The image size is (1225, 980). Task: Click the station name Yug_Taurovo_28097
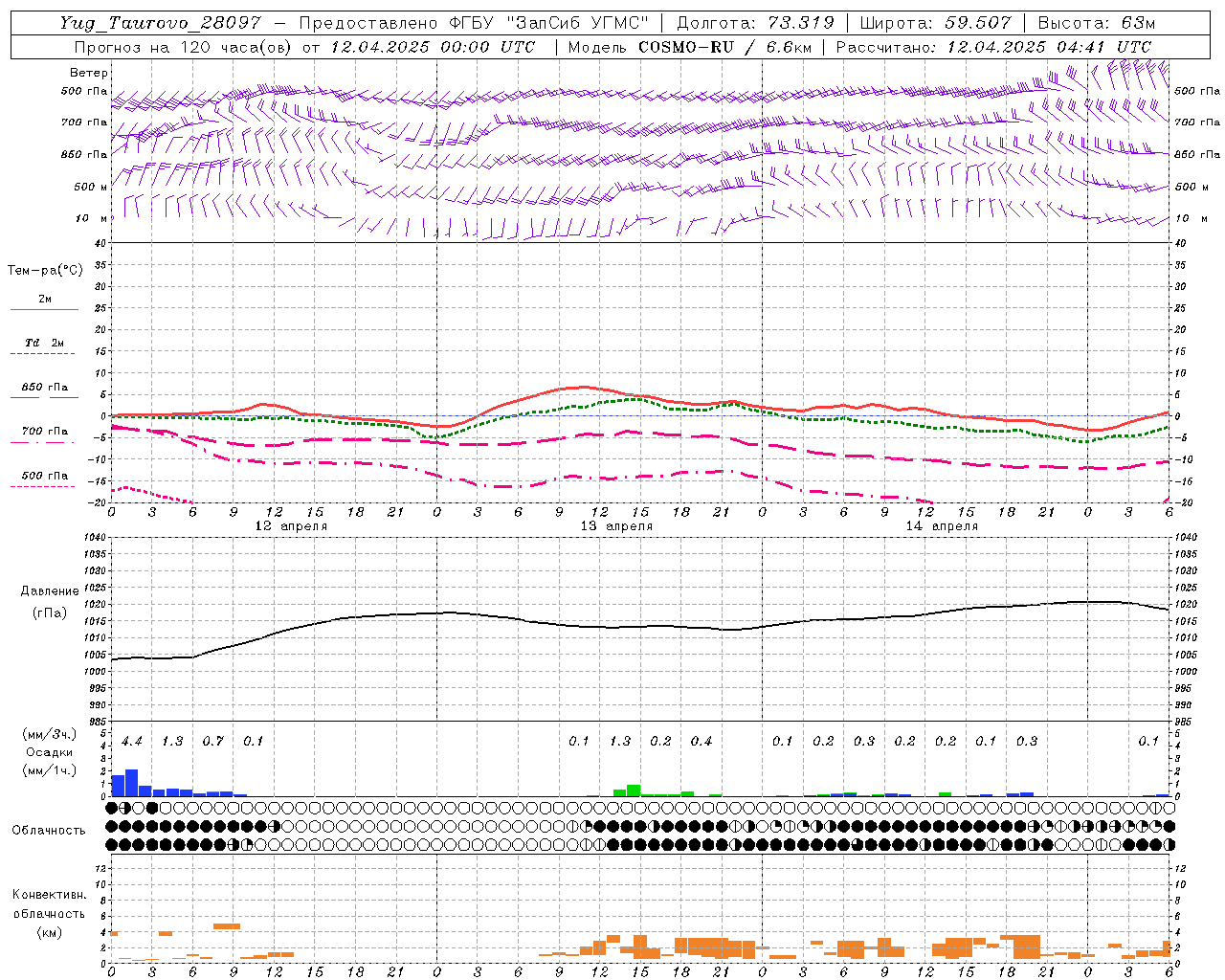pos(159,23)
